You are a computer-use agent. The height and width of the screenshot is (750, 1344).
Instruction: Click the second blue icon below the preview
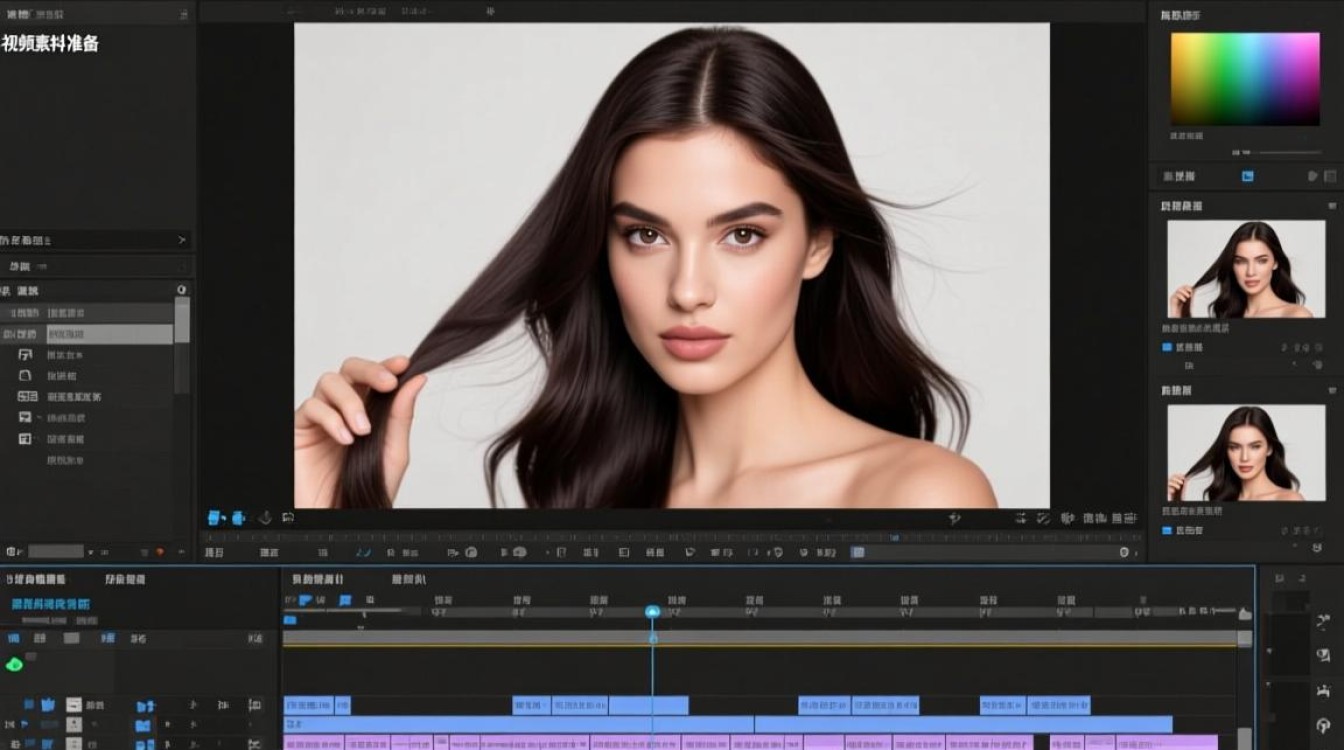point(238,518)
